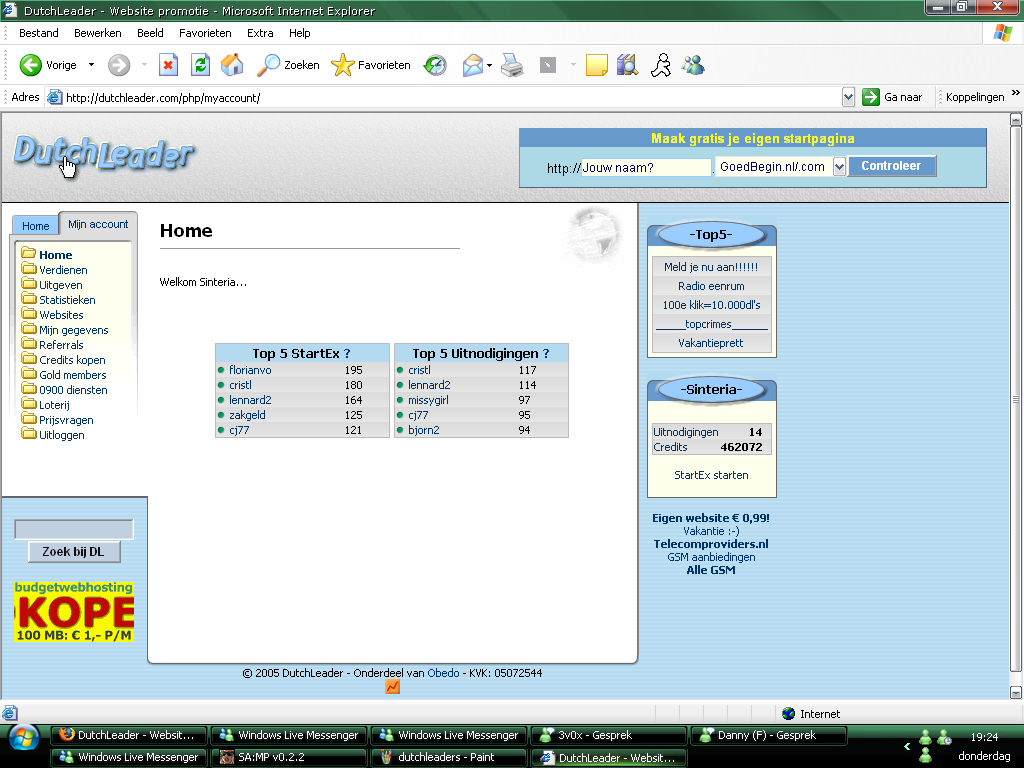Click the Windows Messenger buddies toolbar icon

coord(693,65)
